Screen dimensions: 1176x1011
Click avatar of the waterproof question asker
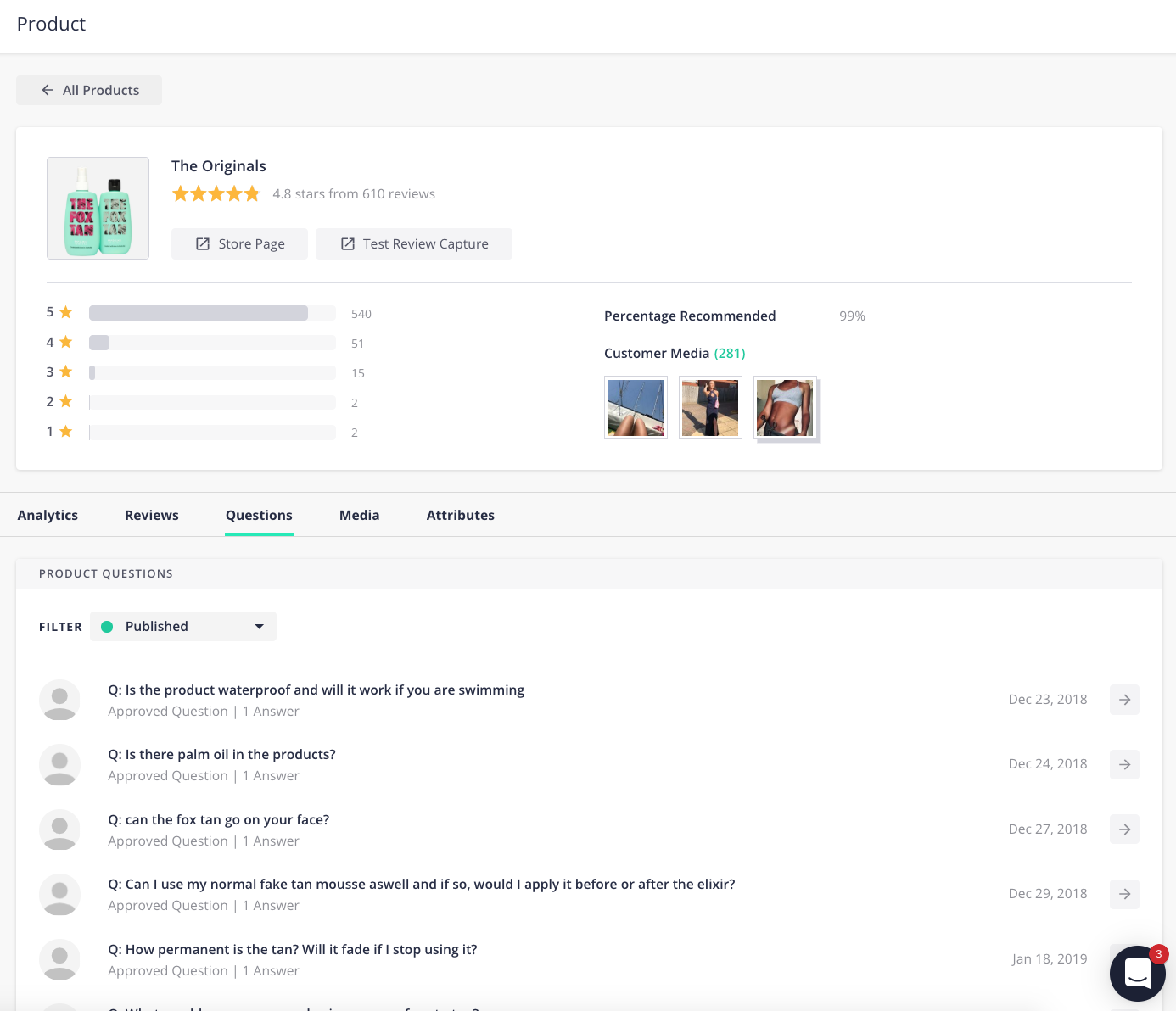59,700
